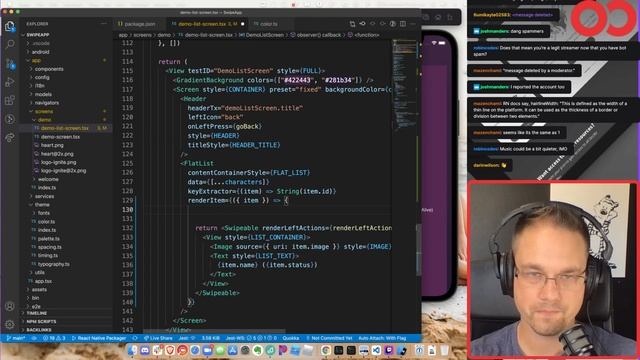Screen dimensions: 640x360
Task: Expand the NPM SCRIPTS section
Action: (x=41, y=322)
